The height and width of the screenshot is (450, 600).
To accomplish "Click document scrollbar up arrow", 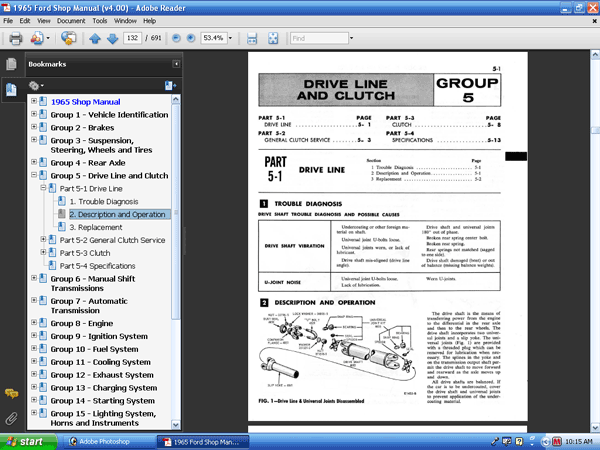I will 595,55.
